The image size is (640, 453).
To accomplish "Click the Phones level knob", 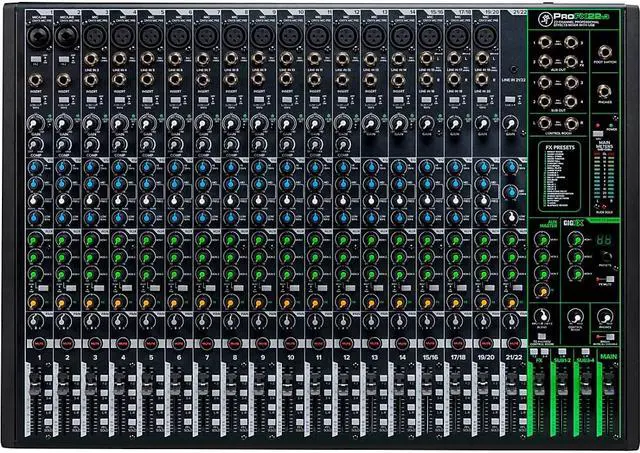I will coord(605,317).
